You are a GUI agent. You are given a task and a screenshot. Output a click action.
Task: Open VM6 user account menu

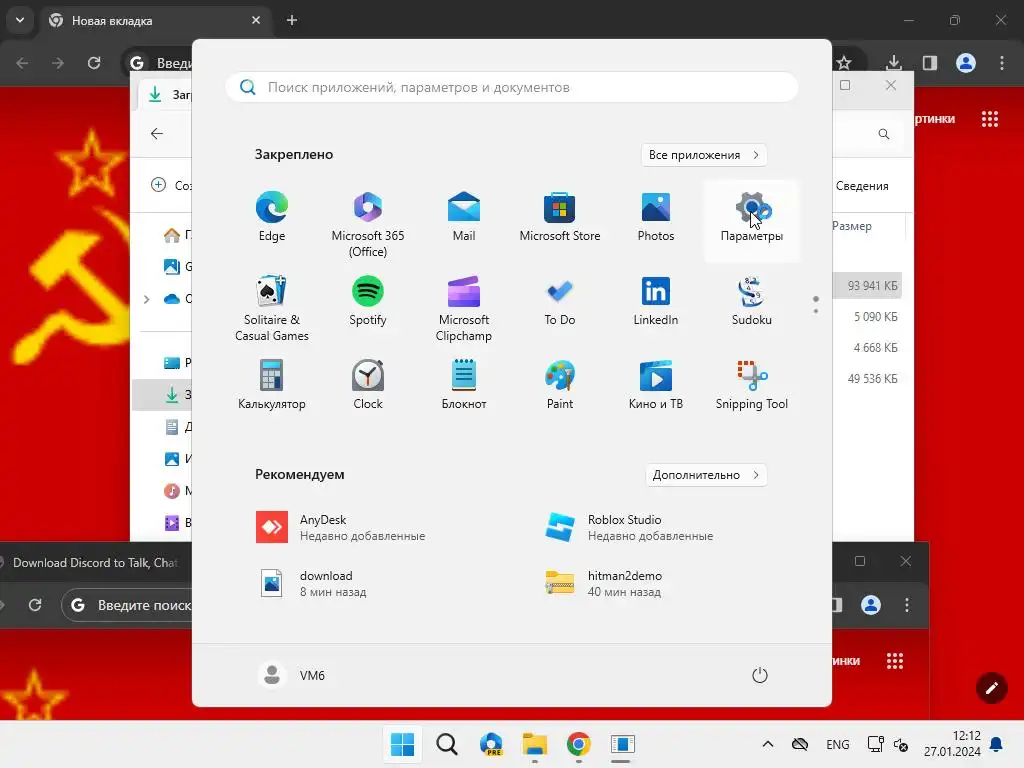[291, 675]
